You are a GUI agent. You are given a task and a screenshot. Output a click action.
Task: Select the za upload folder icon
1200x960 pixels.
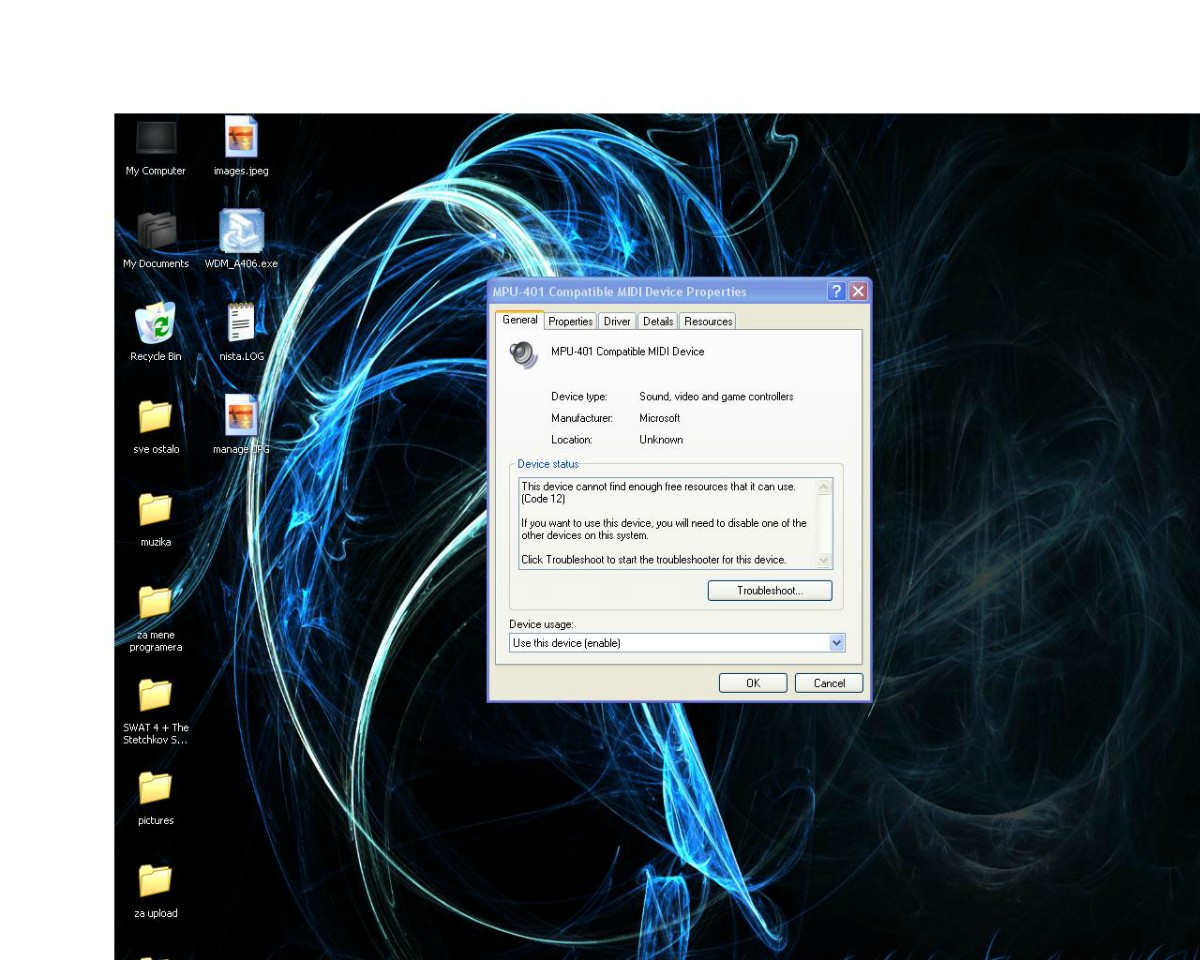click(156, 882)
